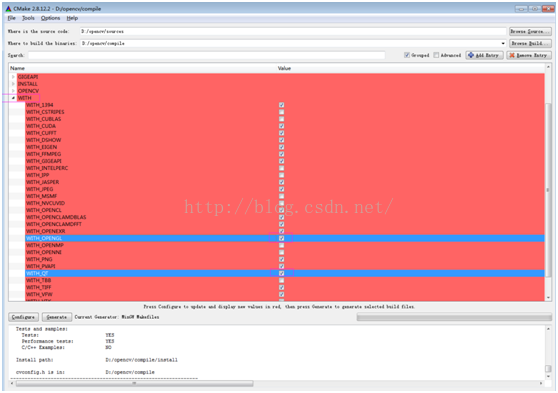
Task: Toggle the Grouped checkbox
Action: 407,55
